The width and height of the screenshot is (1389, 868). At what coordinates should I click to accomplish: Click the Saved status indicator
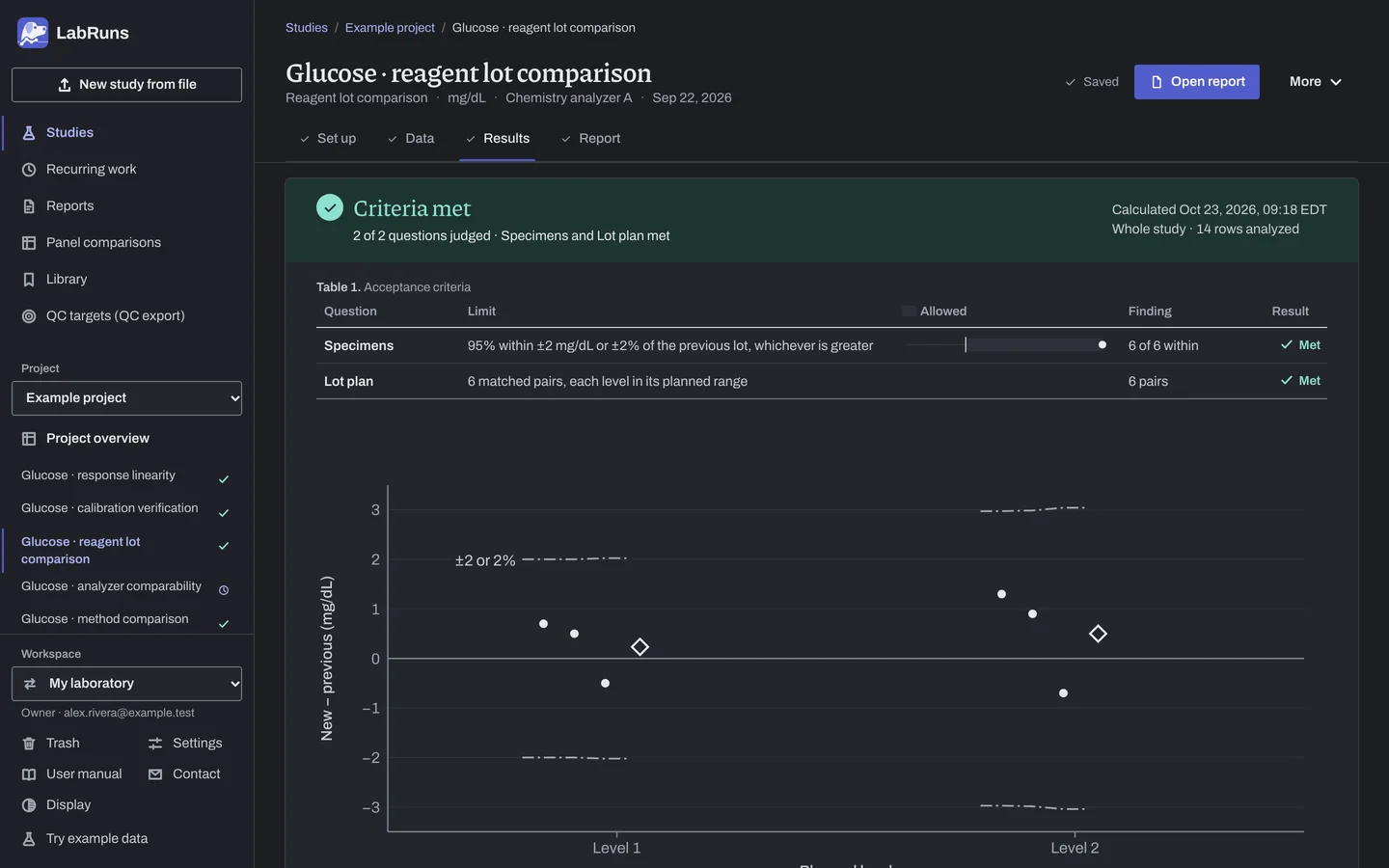pos(1092,82)
